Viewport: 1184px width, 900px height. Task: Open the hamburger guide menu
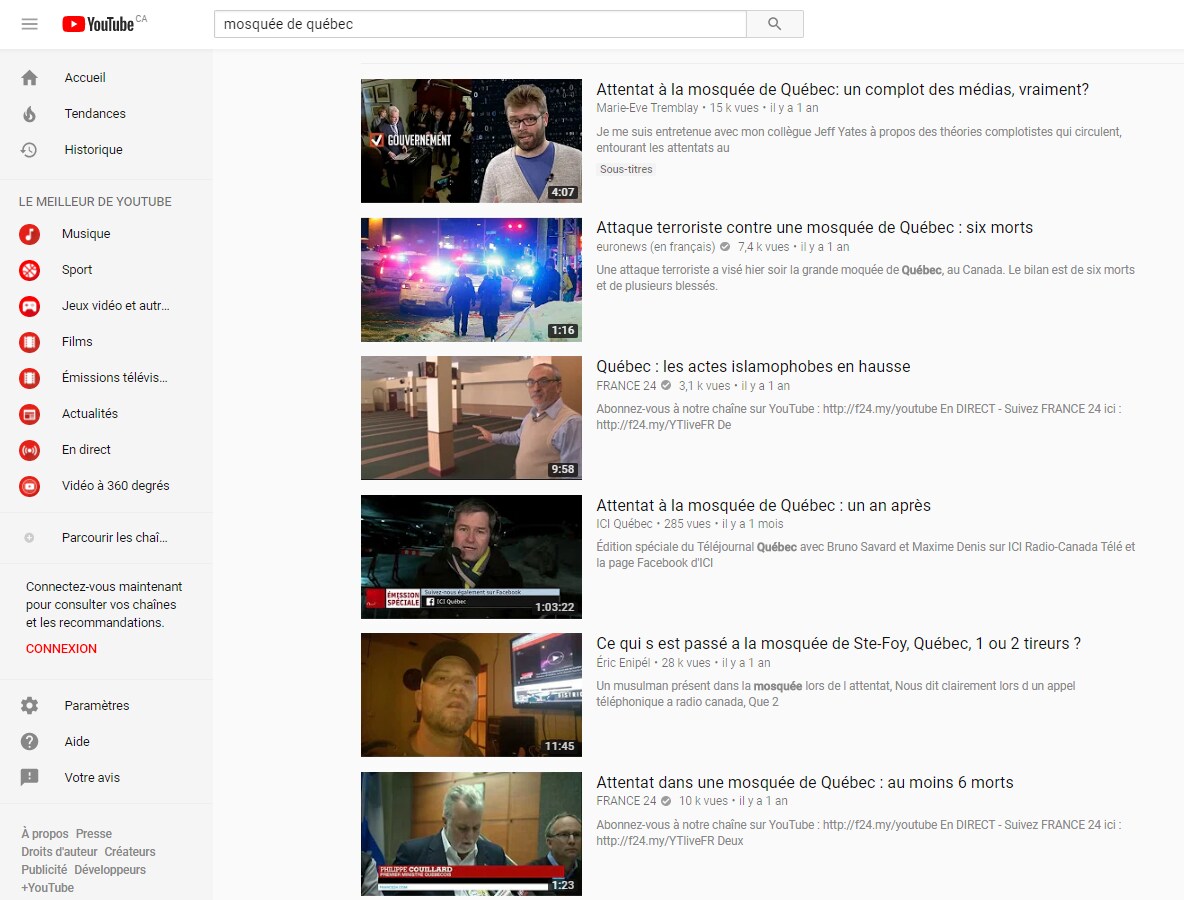click(x=29, y=24)
